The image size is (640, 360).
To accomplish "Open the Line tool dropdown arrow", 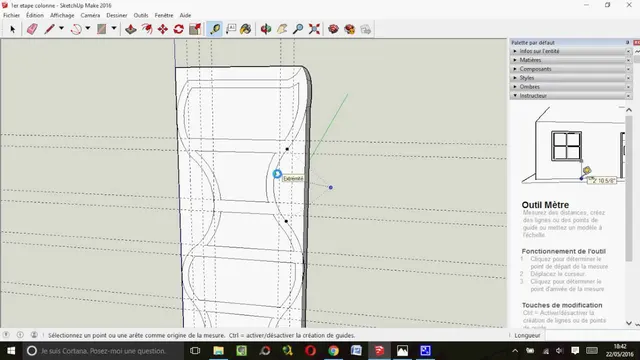I will tap(61, 29).
